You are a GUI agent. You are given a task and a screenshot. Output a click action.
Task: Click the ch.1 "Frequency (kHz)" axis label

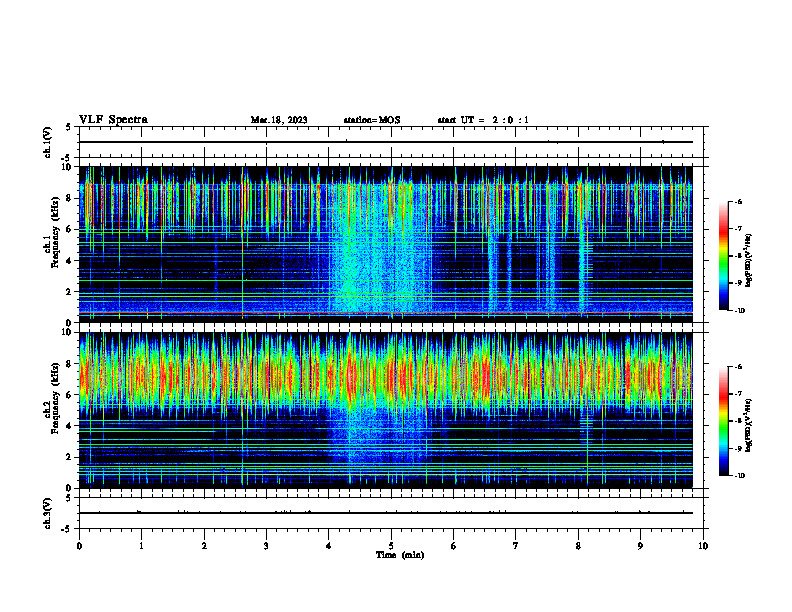[x=56, y=232]
